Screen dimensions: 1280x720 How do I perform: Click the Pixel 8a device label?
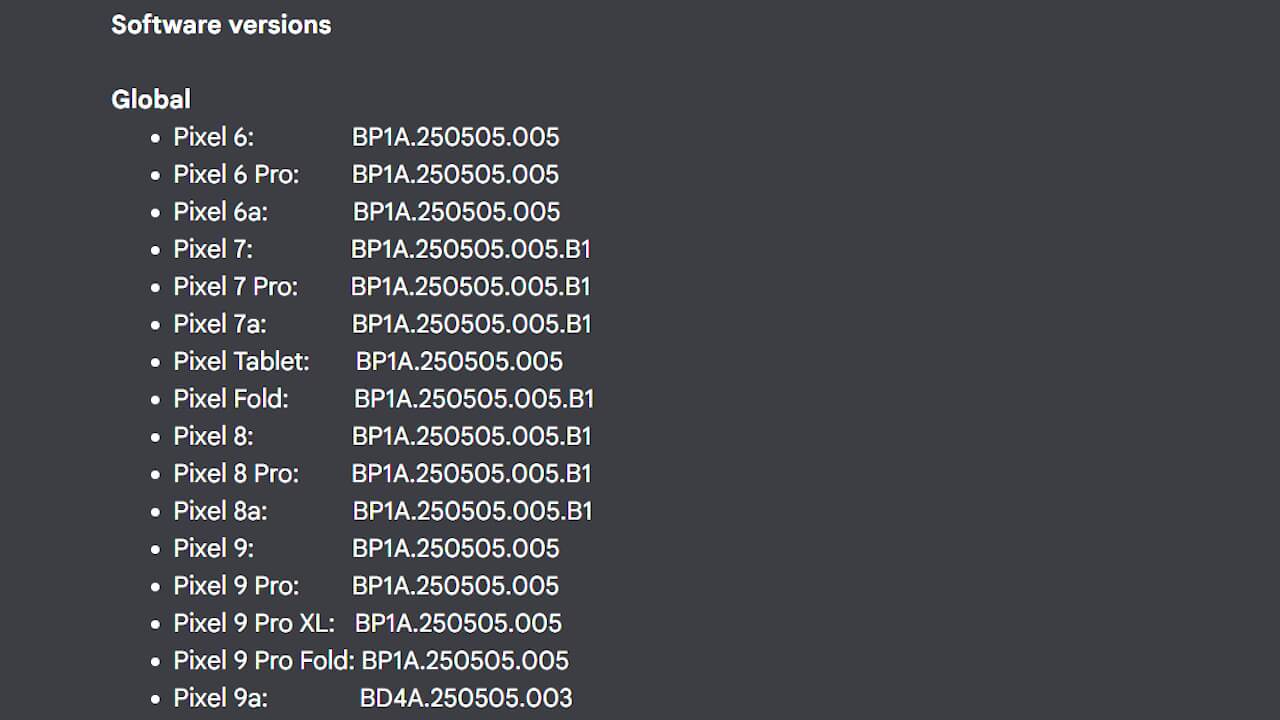click(x=220, y=511)
